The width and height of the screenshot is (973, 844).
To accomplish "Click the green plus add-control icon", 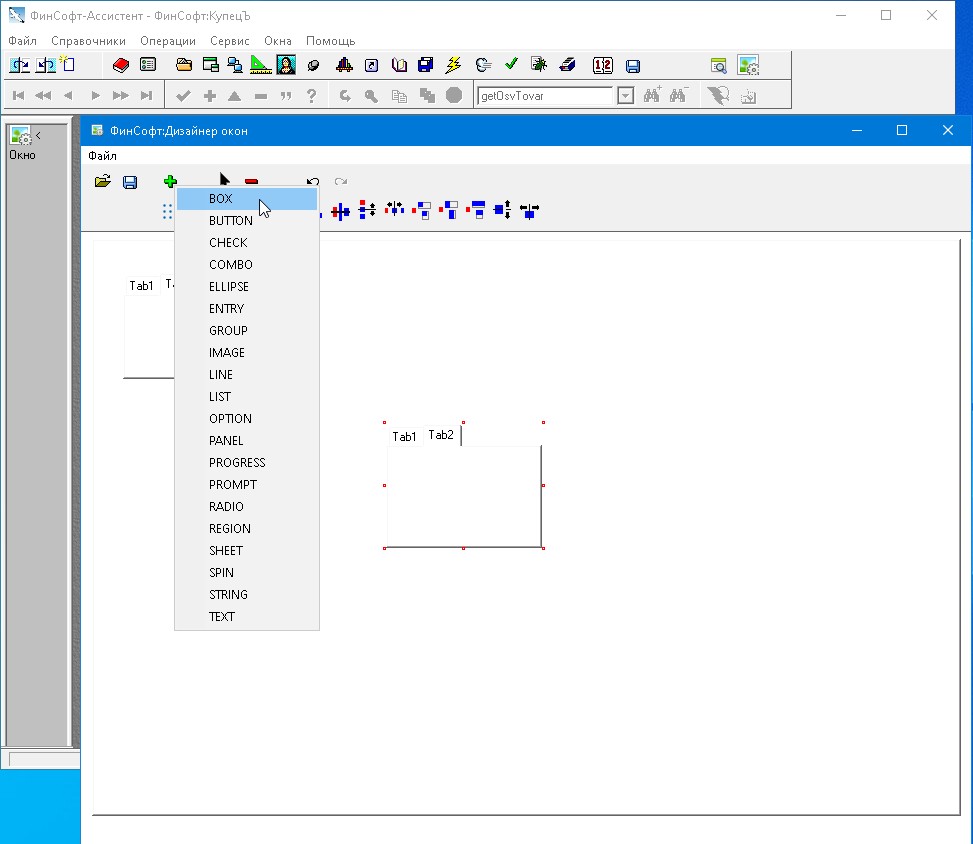I will coord(170,182).
